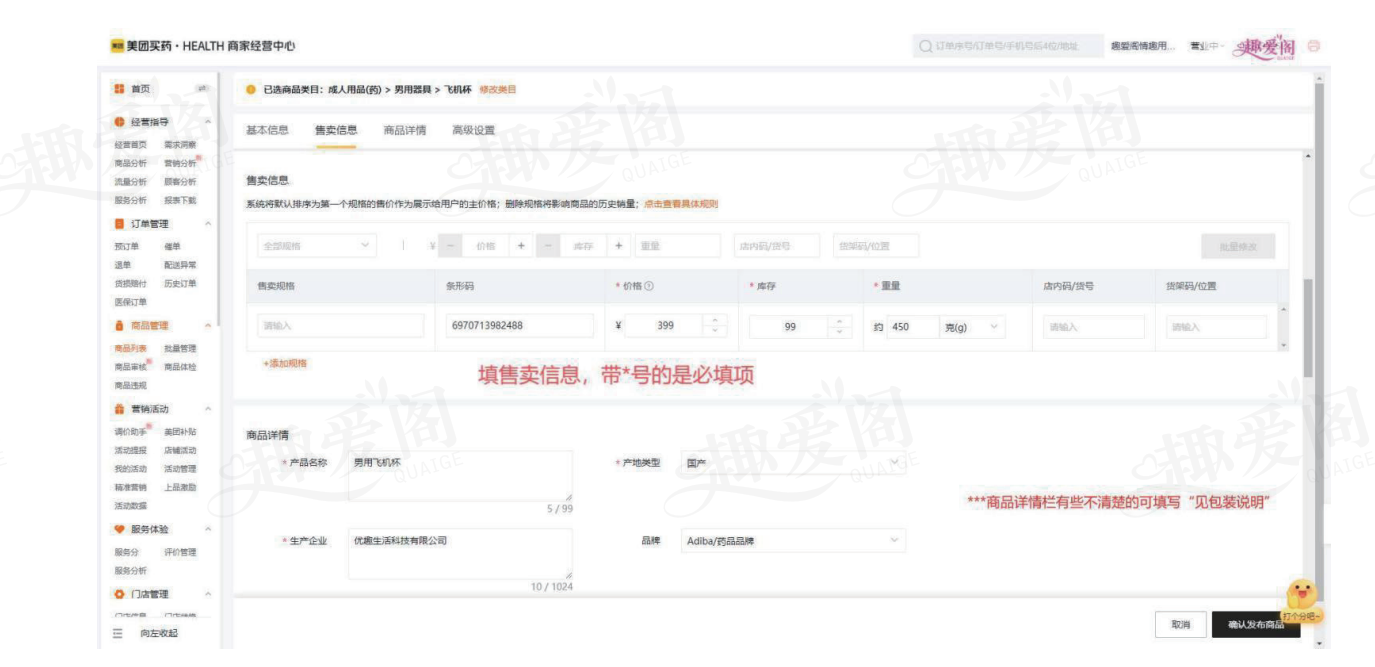1375x667 pixels.
Task: Switch to the 高级设置 tab
Action: tap(473, 130)
